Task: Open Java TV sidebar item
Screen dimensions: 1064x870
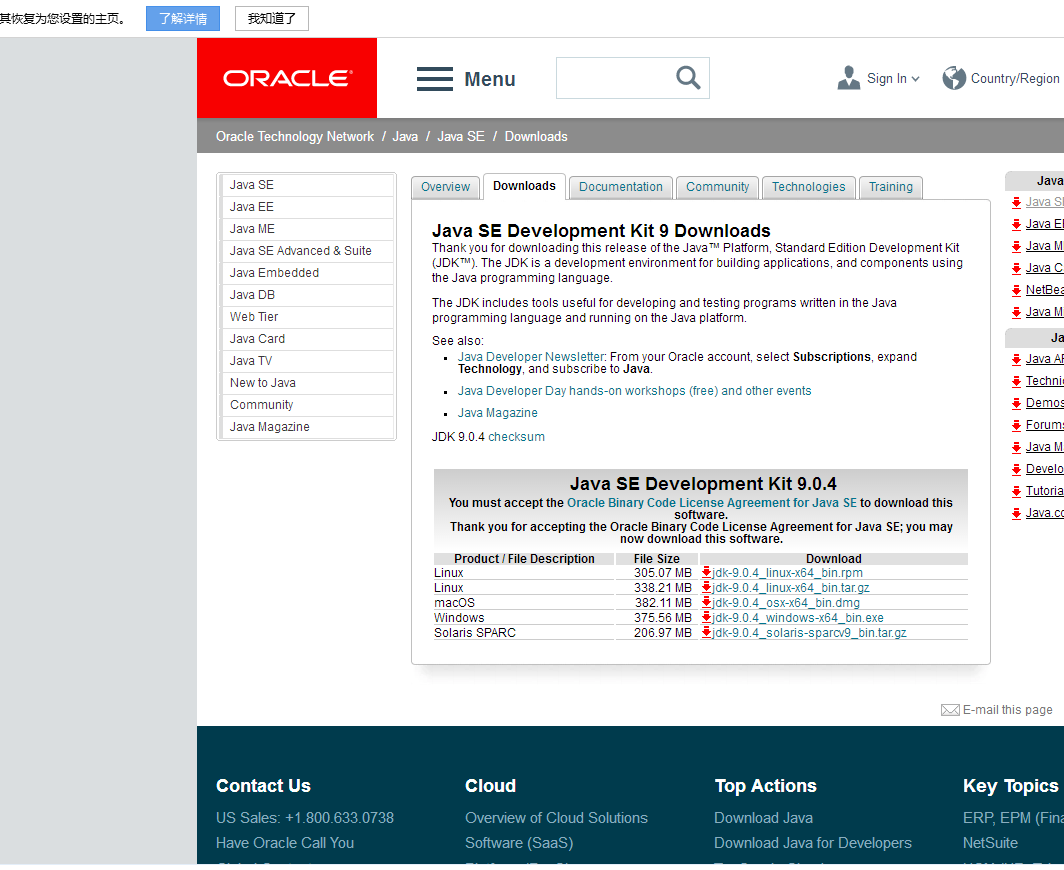Action: click(x=307, y=361)
